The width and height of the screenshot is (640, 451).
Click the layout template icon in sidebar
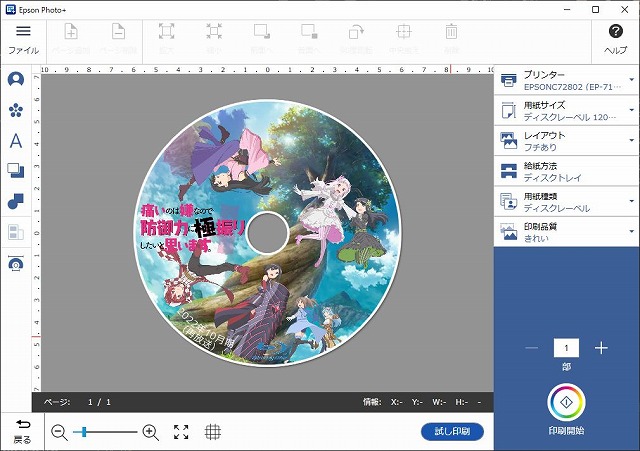[x=16, y=232]
